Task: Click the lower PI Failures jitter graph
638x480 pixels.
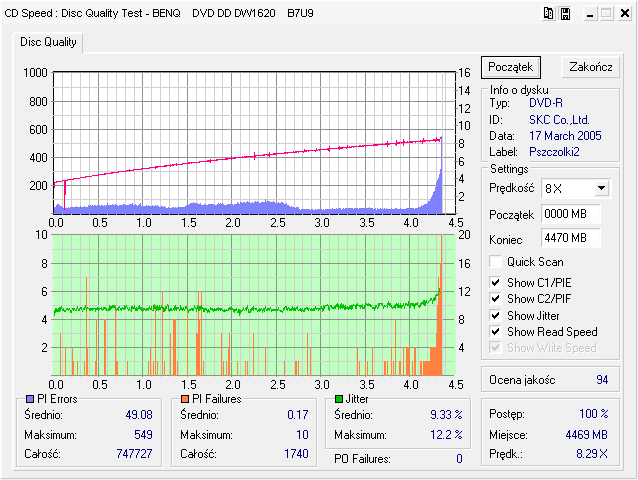Action: (254, 305)
